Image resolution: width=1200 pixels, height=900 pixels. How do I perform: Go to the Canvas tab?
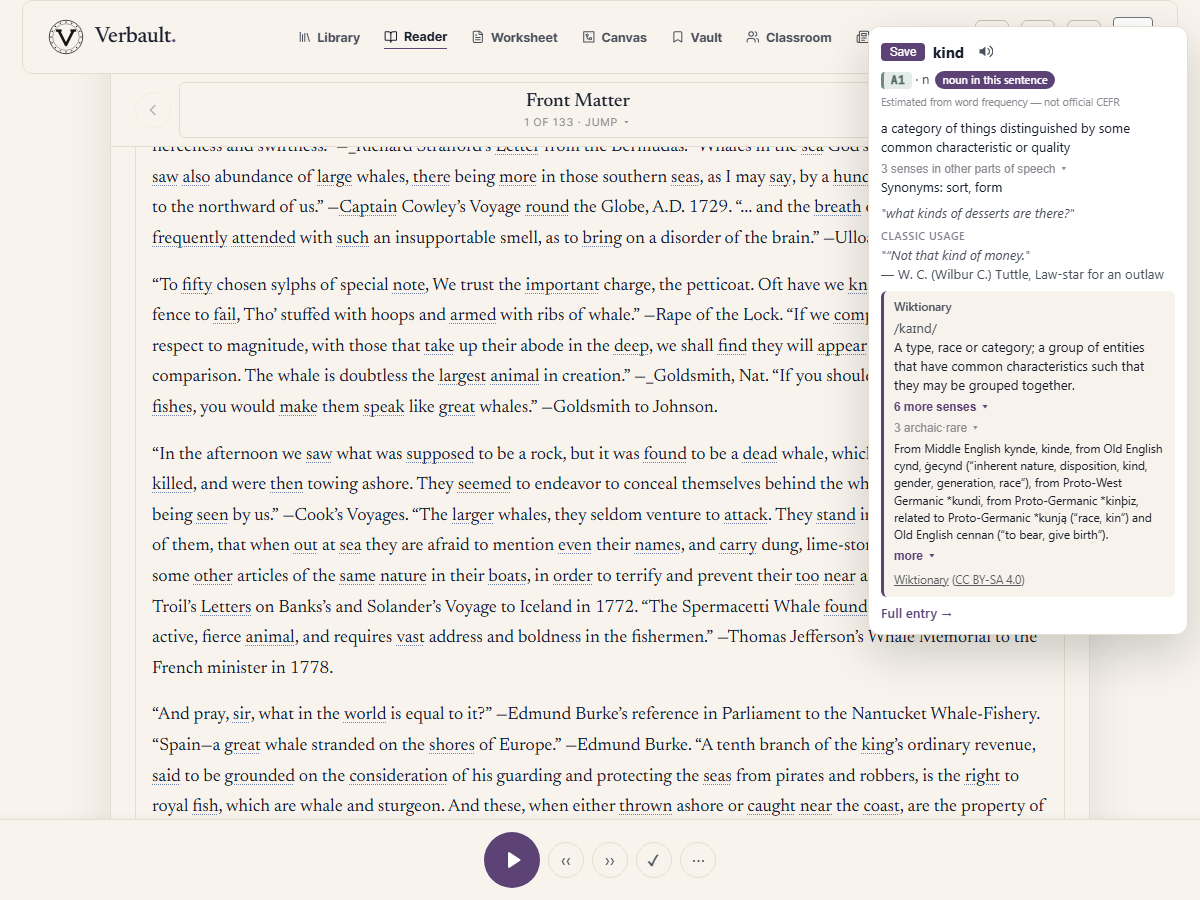615,37
